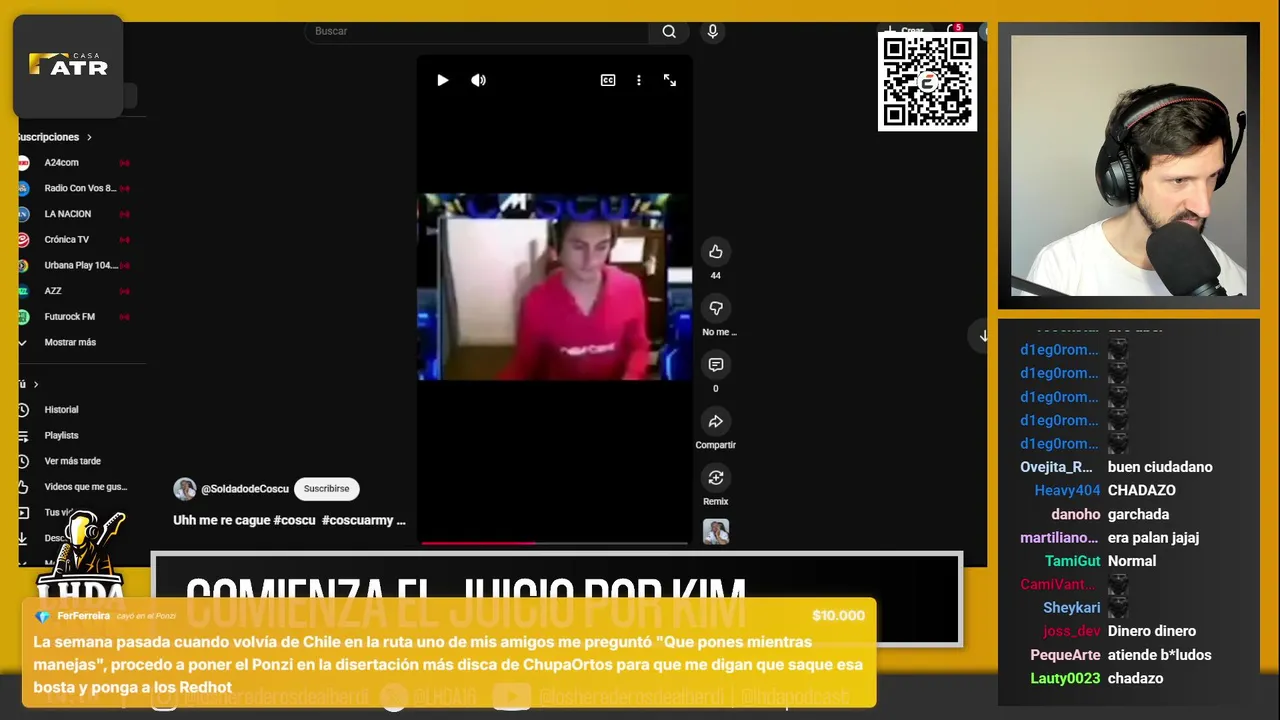1280x720 pixels.
Task: Click the Futurock FM channel icon
Action: [x=23, y=317]
